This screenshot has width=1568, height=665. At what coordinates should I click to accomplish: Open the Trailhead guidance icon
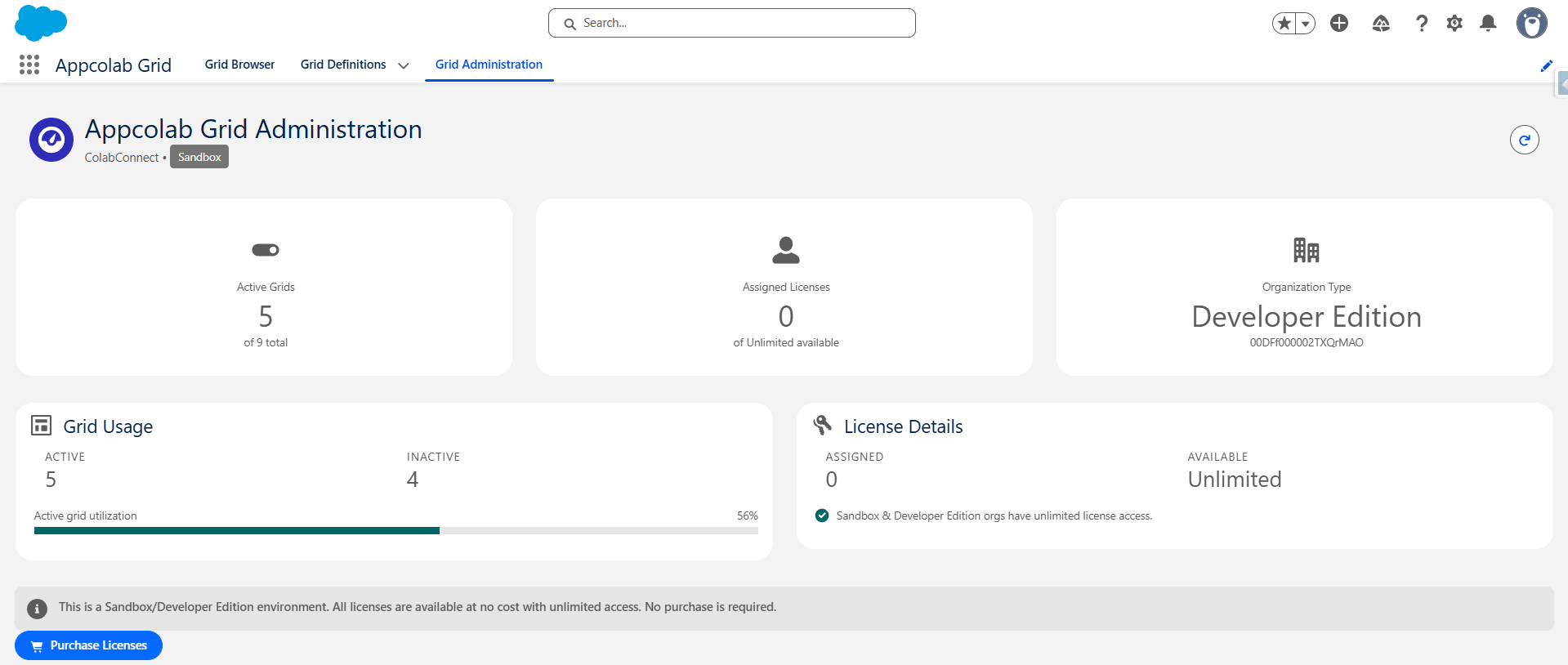click(1381, 24)
